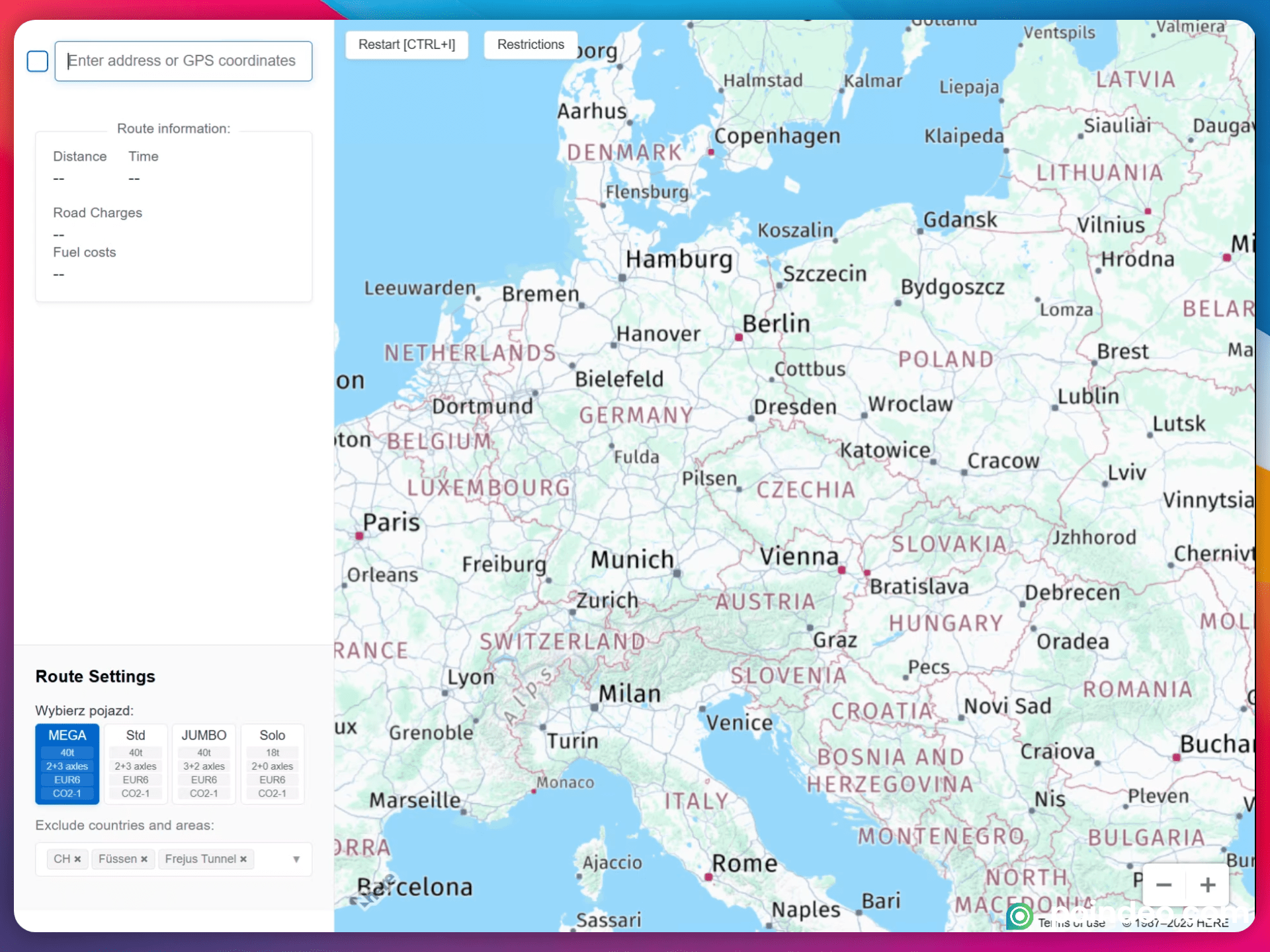Zoom in on the map
The image size is (1270, 952).
click(1208, 885)
